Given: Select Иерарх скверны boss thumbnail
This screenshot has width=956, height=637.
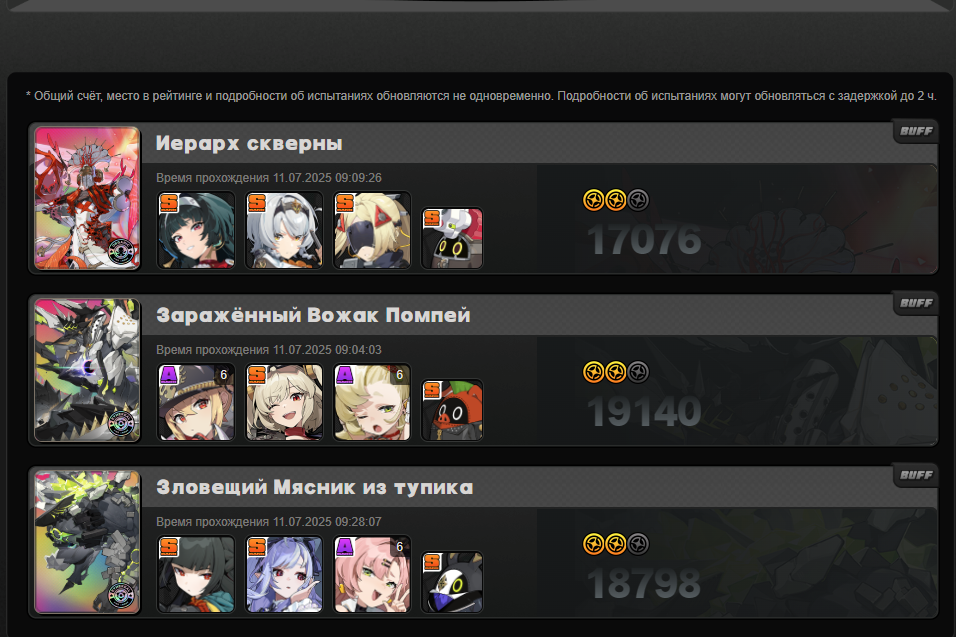Looking at the screenshot, I should pos(87,198).
